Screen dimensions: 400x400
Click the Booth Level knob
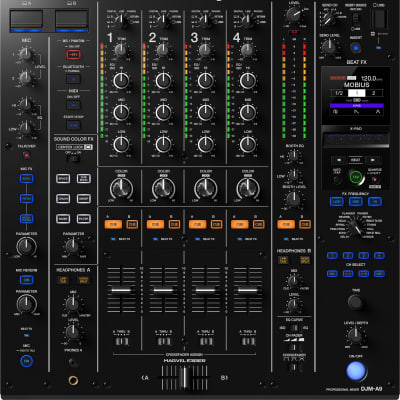[293, 199]
